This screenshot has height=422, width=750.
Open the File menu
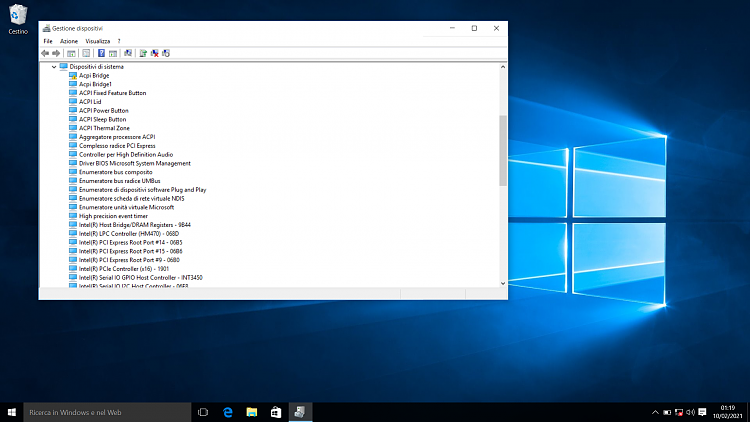click(48, 41)
